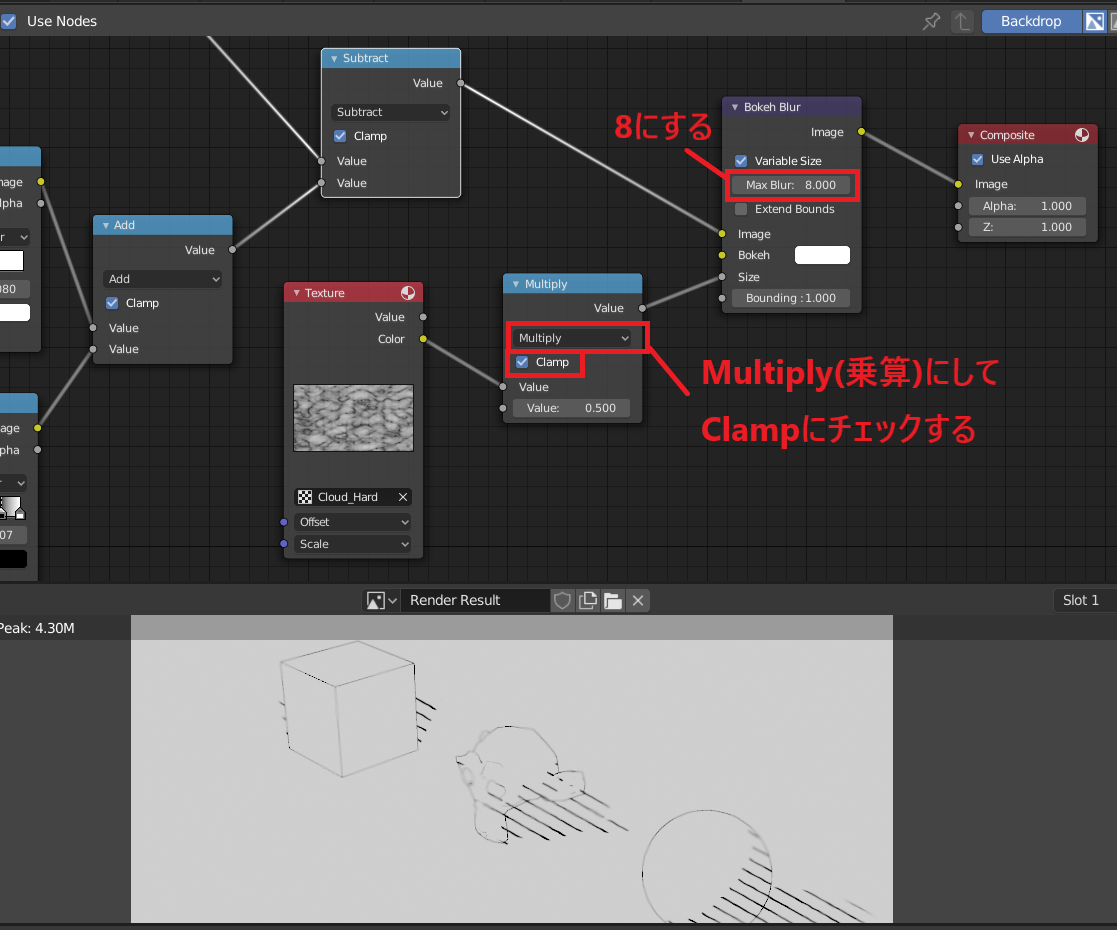
Task: Open the Scale dropdown in Texture node
Action: point(353,544)
